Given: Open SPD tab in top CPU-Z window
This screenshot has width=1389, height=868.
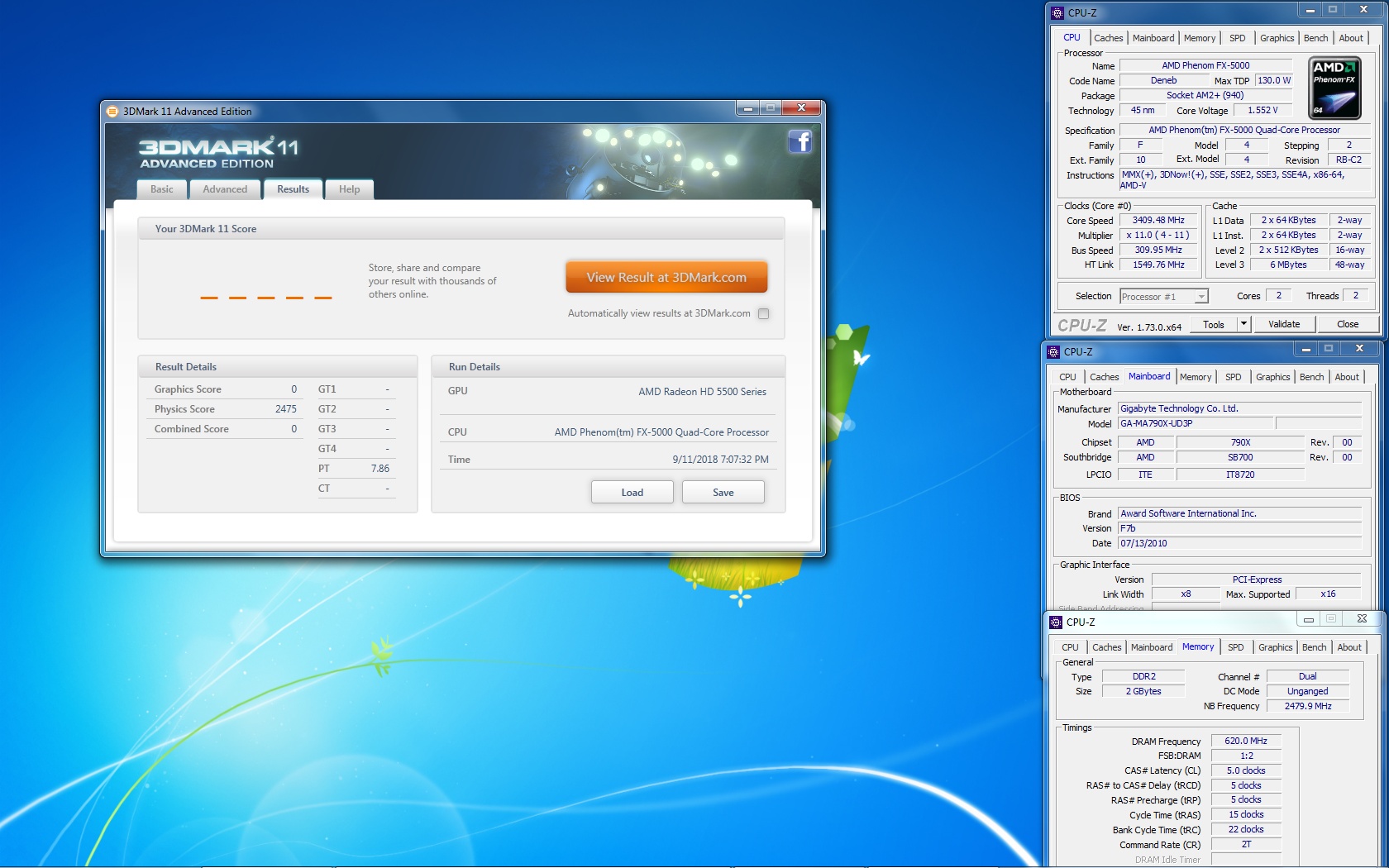Looking at the screenshot, I should [x=1237, y=38].
